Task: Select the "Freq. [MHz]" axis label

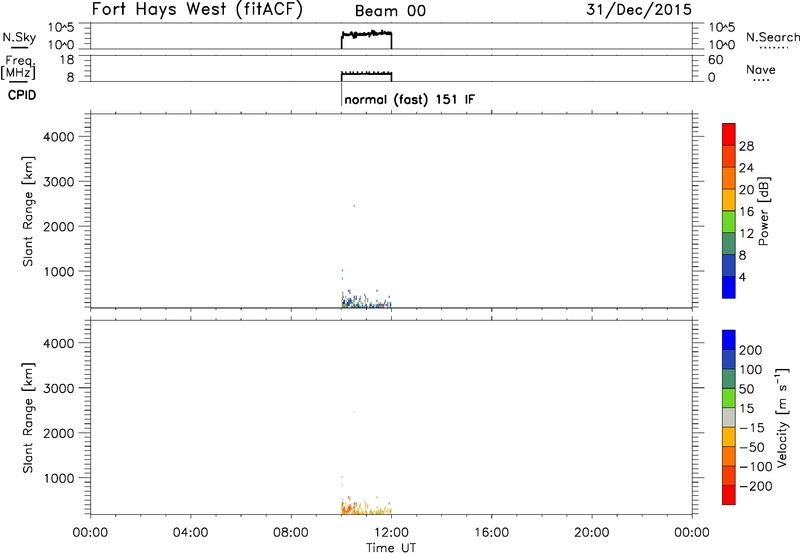Action: click(19, 67)
